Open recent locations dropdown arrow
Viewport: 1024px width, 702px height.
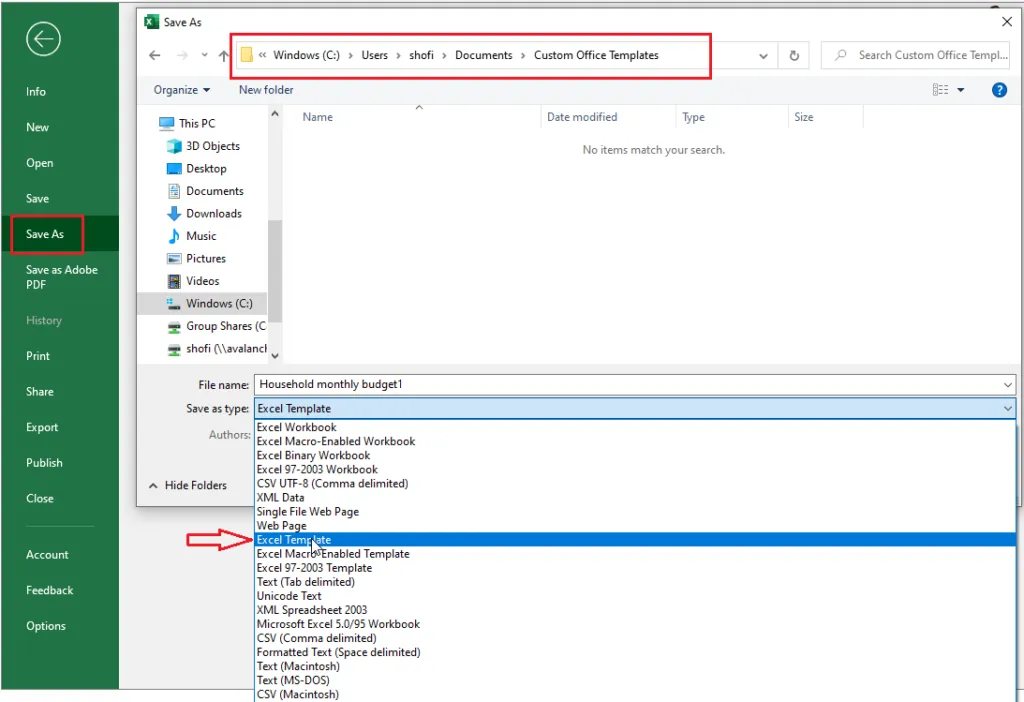click(204, 56)
